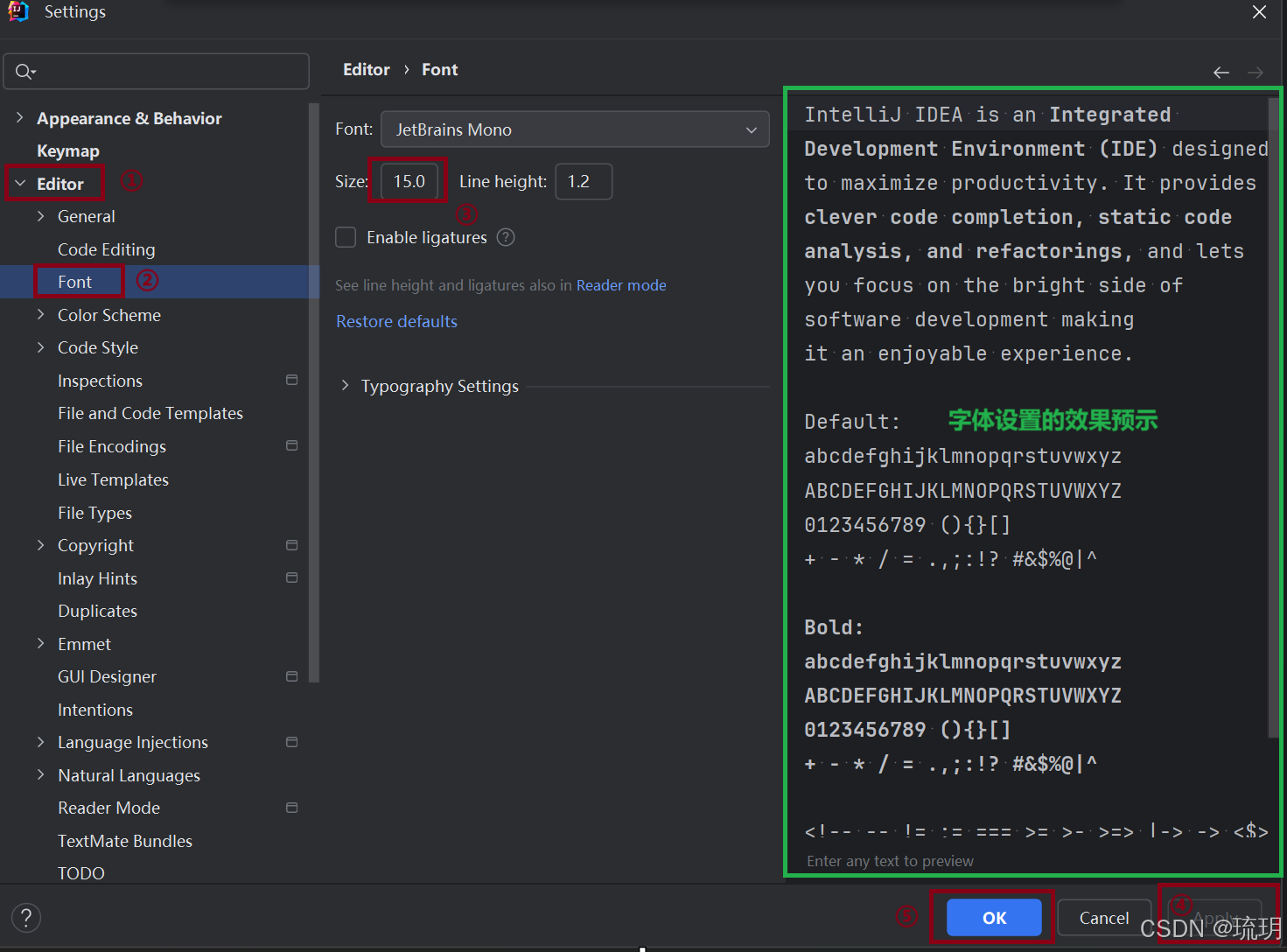This screenshot has width=1287, height=952.
Task: Click the IntelliJ IDEA logo in title bar
Action: [x=18, y=11]
